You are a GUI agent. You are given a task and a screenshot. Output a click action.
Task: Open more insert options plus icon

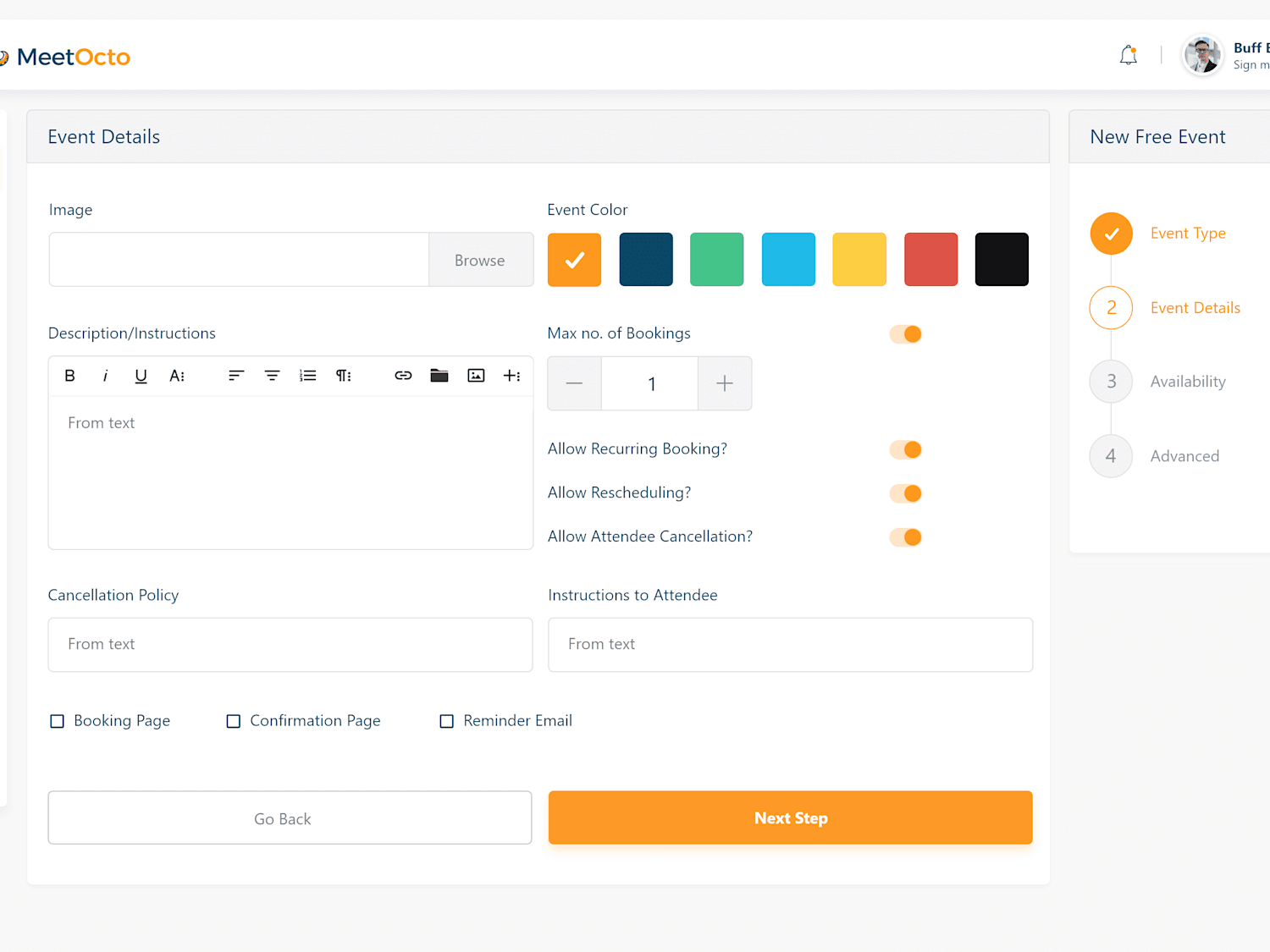511,376
